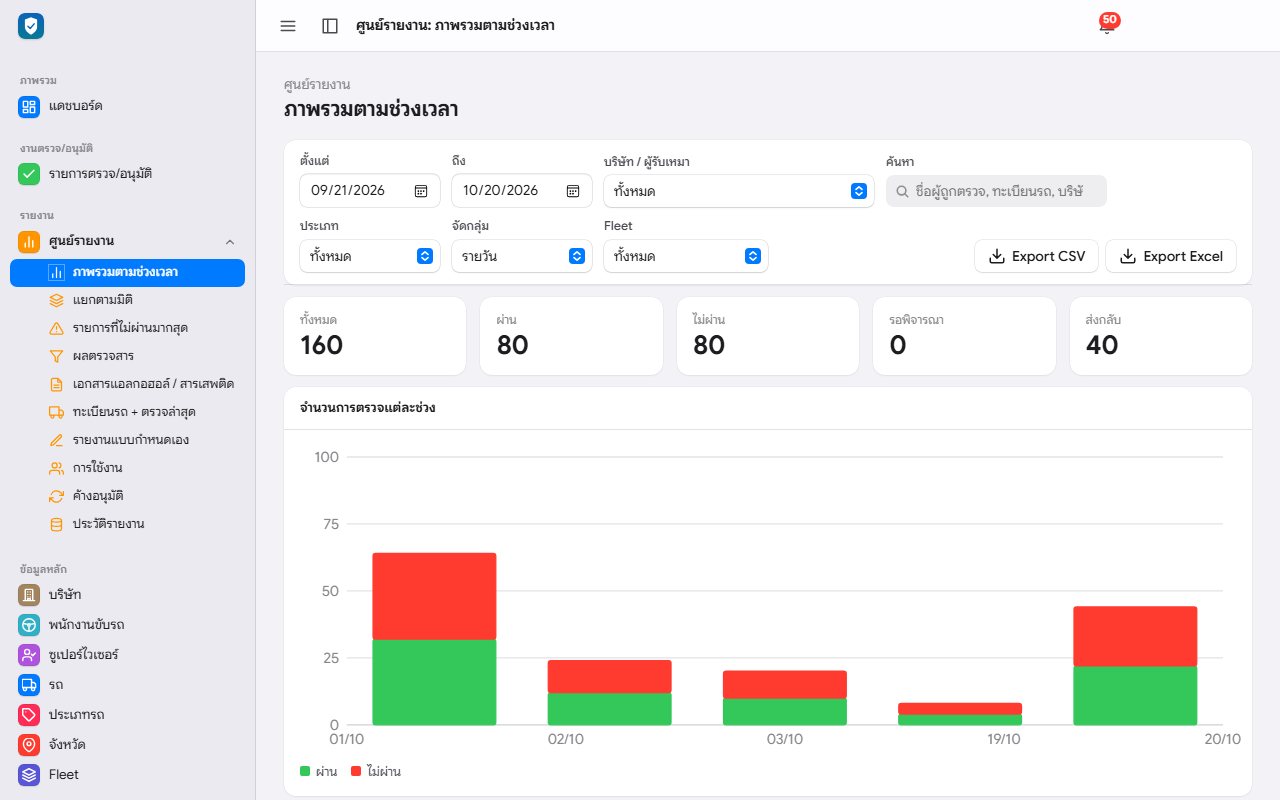Open รายงานแบบกำหนดเอง menu item

127,440
